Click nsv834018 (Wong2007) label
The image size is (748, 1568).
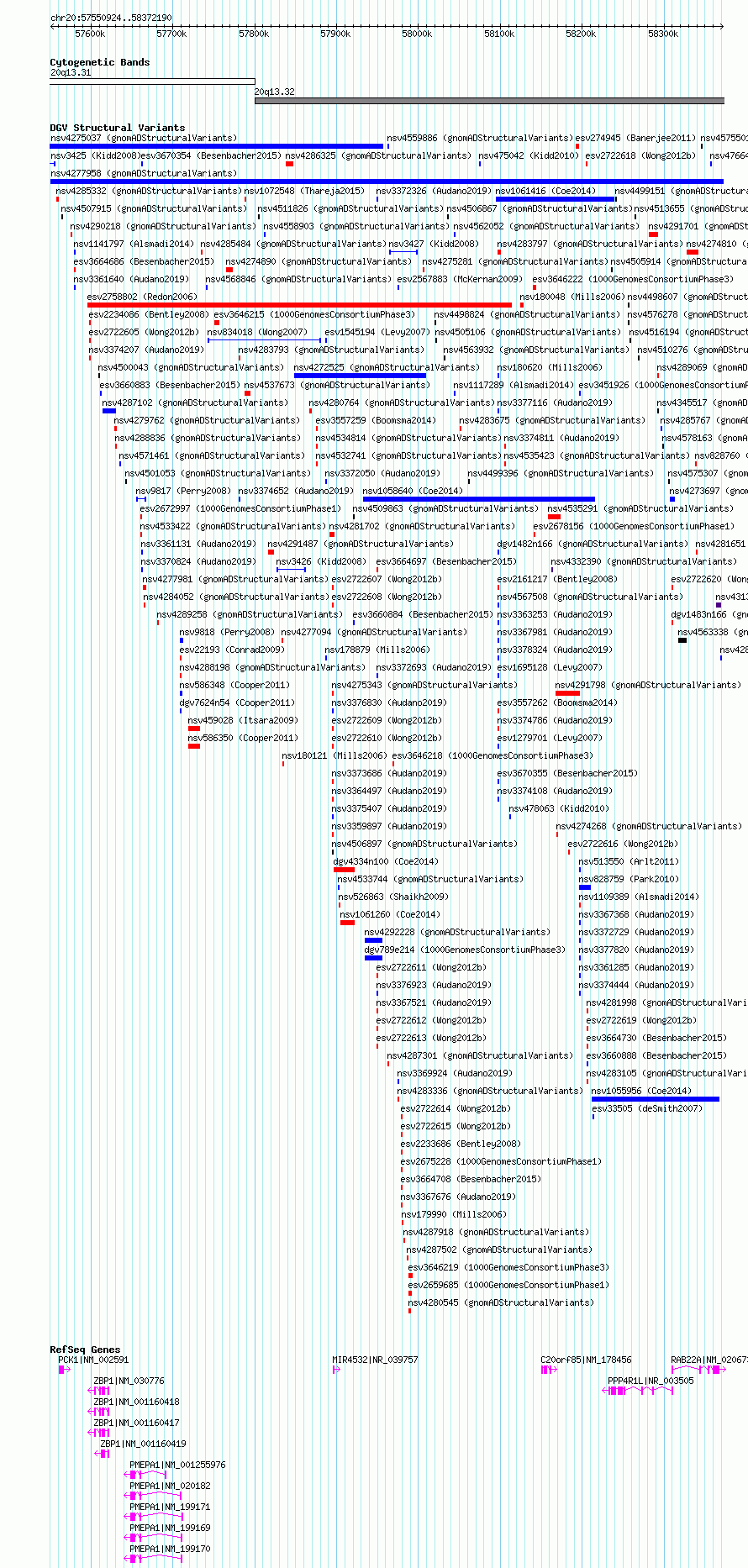pos(257,332)
